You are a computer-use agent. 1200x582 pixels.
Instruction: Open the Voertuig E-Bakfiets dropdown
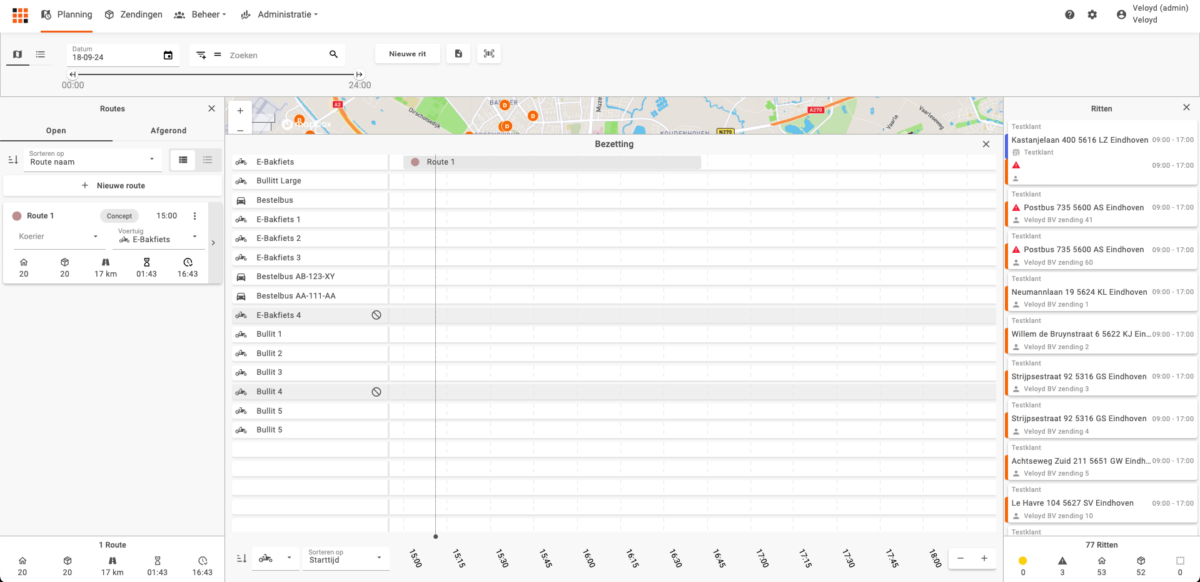tap(160, 237)
